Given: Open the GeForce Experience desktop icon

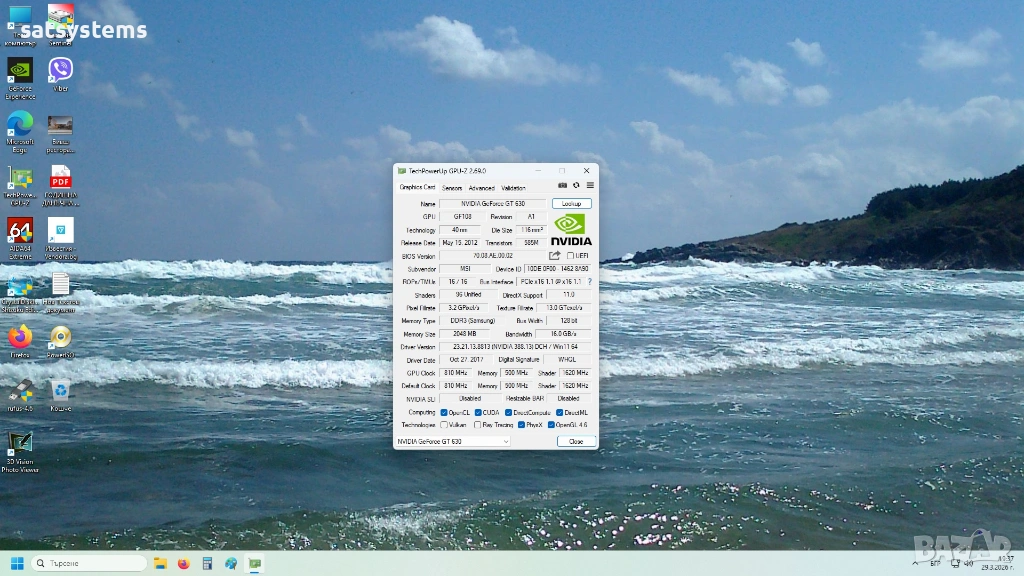Looking at the screenshot, I should [19, 72].
